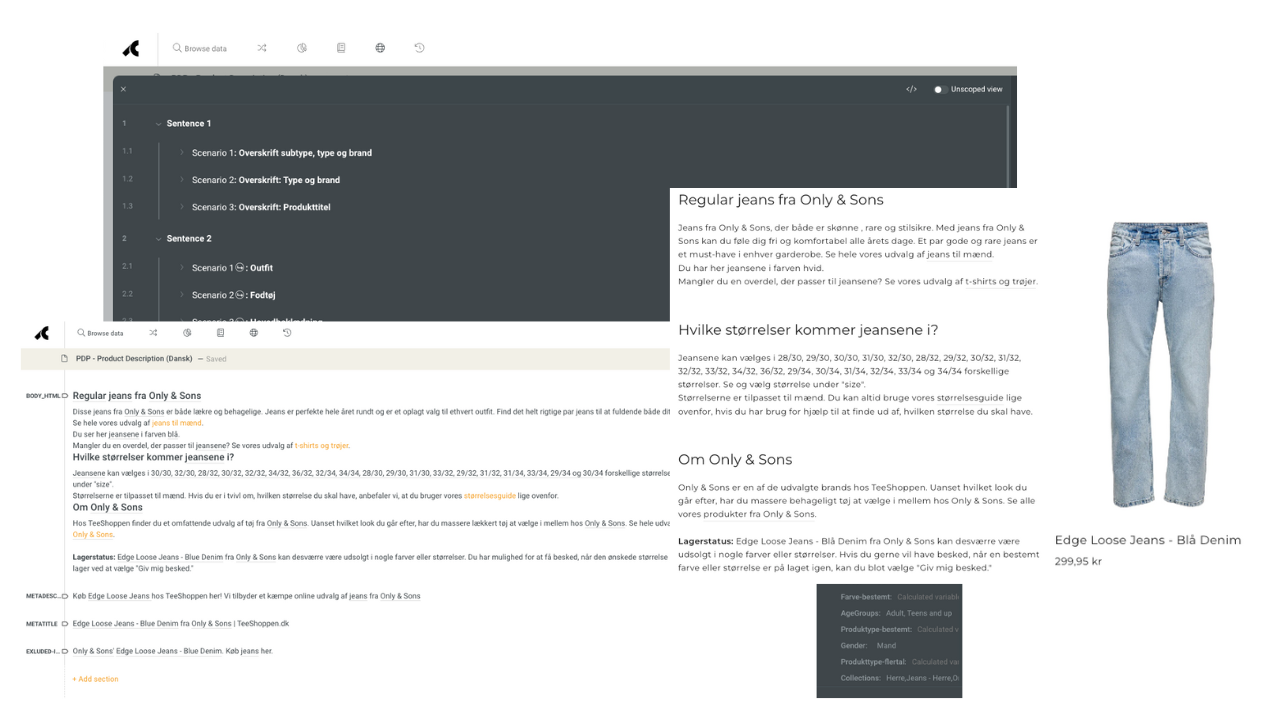This screenshot has width=1280, height=720.
Task: Click the Farve-bestemt row in dark data panel
Action: (899, 597)
